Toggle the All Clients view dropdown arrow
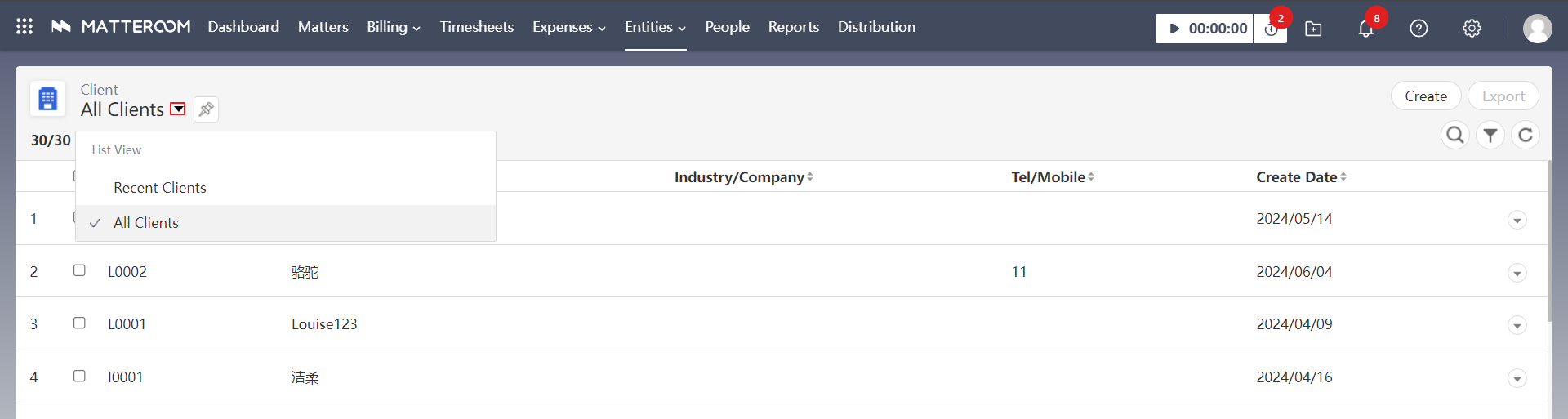This screenshot has width=1568, height=419. 177,109
